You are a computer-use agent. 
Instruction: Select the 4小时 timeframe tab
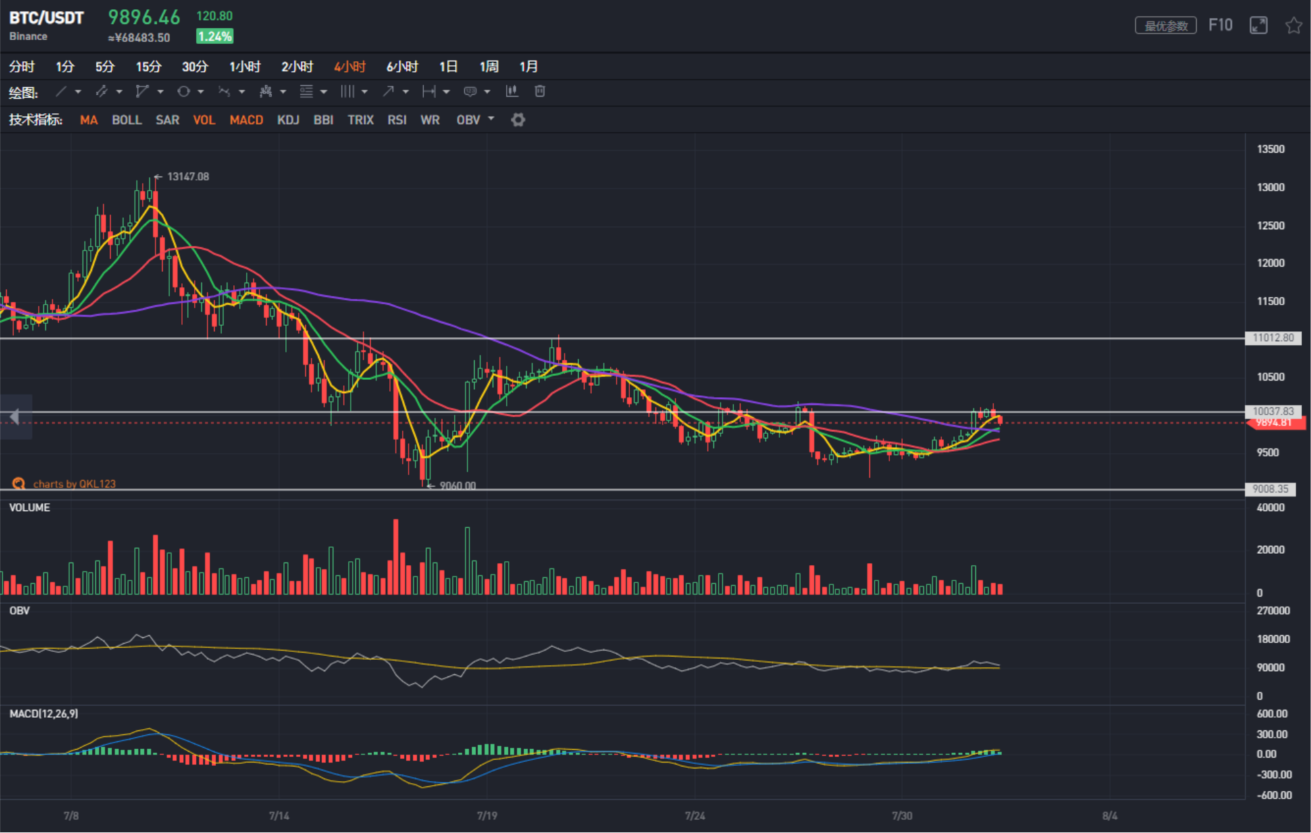tap(350, 67)
